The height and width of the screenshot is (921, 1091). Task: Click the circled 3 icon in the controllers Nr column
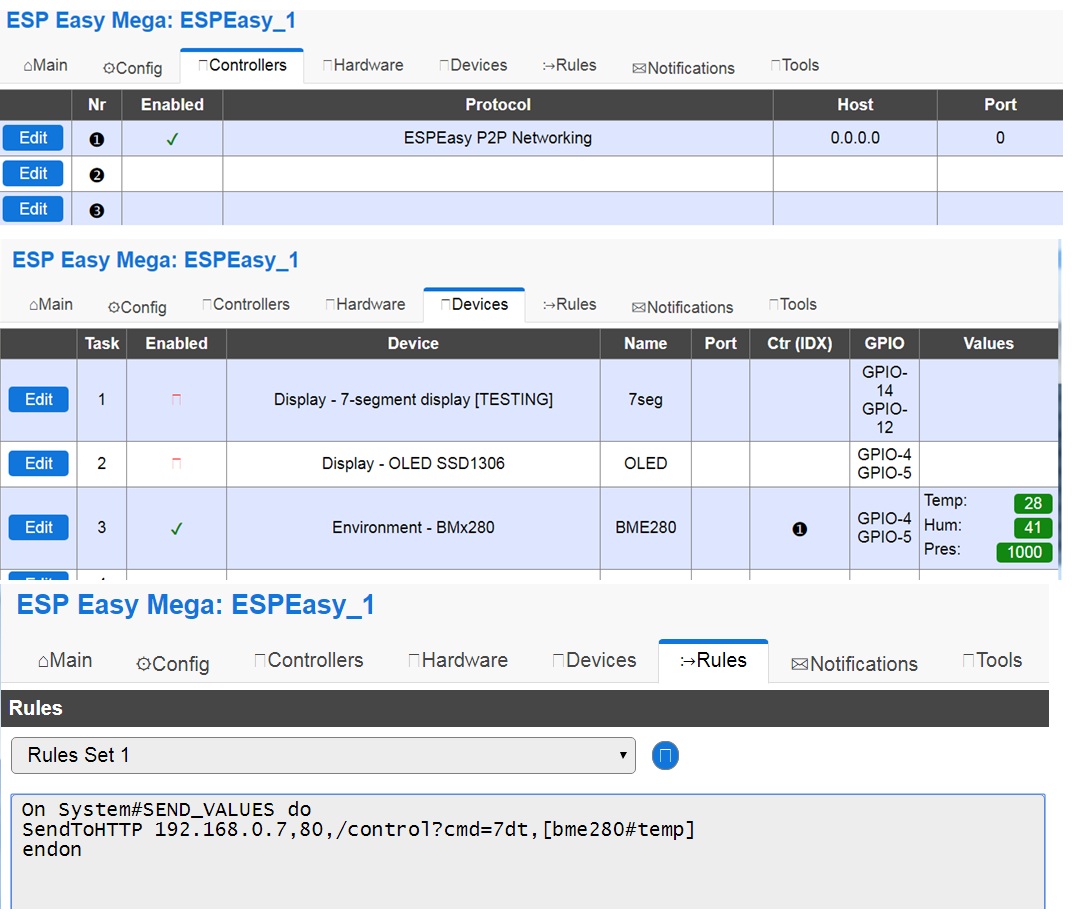[97, 210]
